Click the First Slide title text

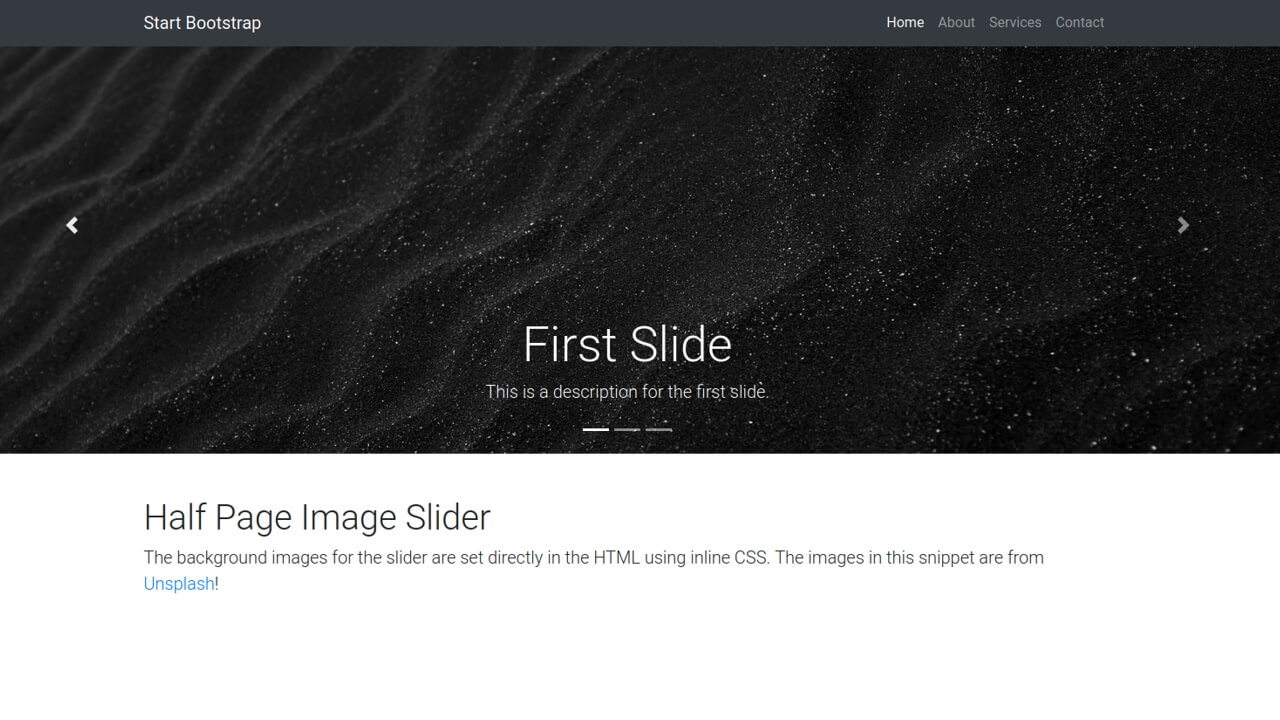(627, 344)
